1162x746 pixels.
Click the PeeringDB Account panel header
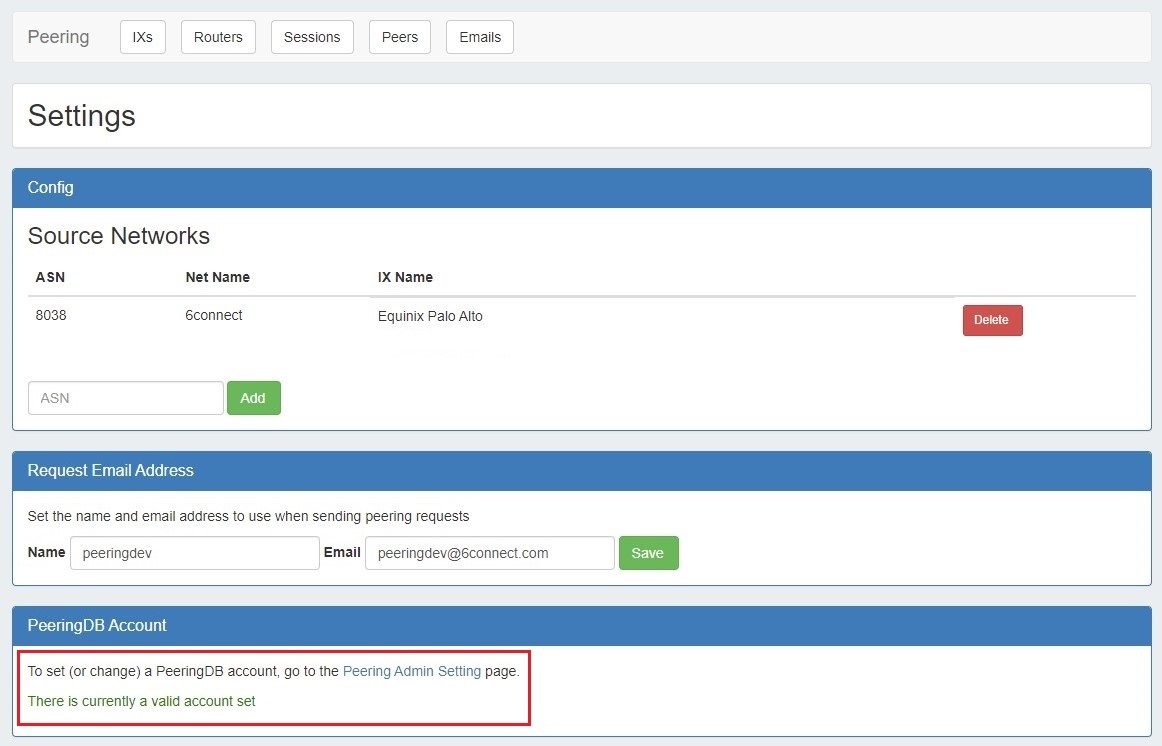click(x=581, y=626)
